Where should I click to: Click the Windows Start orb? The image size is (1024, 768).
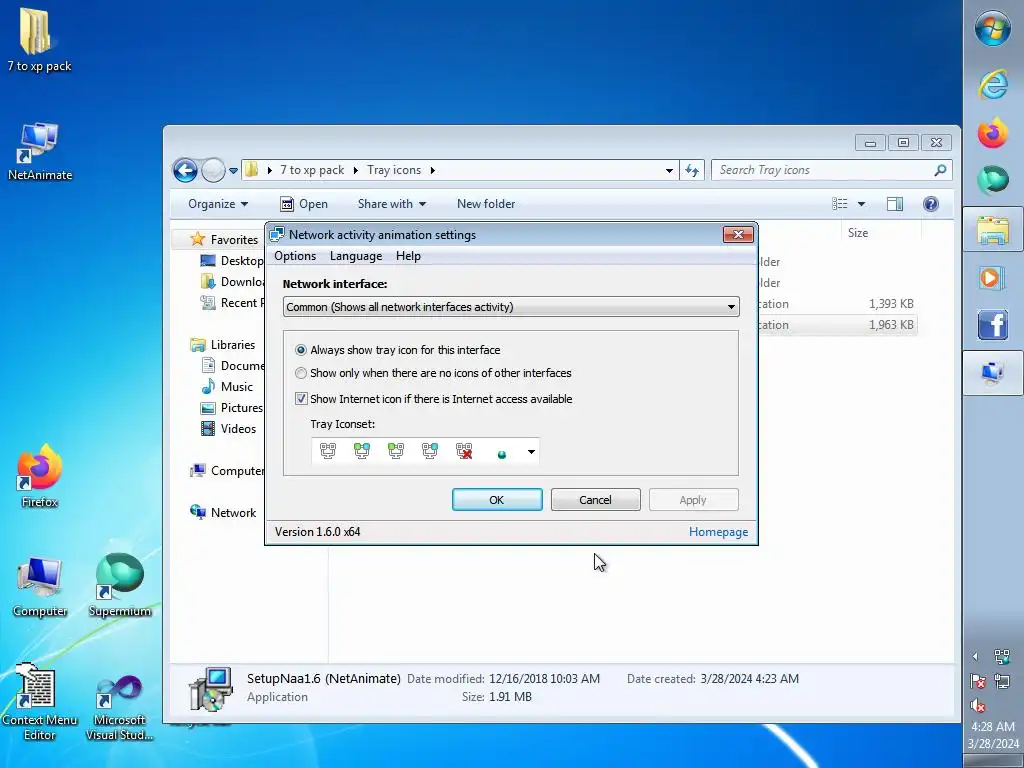click(993, 29)
